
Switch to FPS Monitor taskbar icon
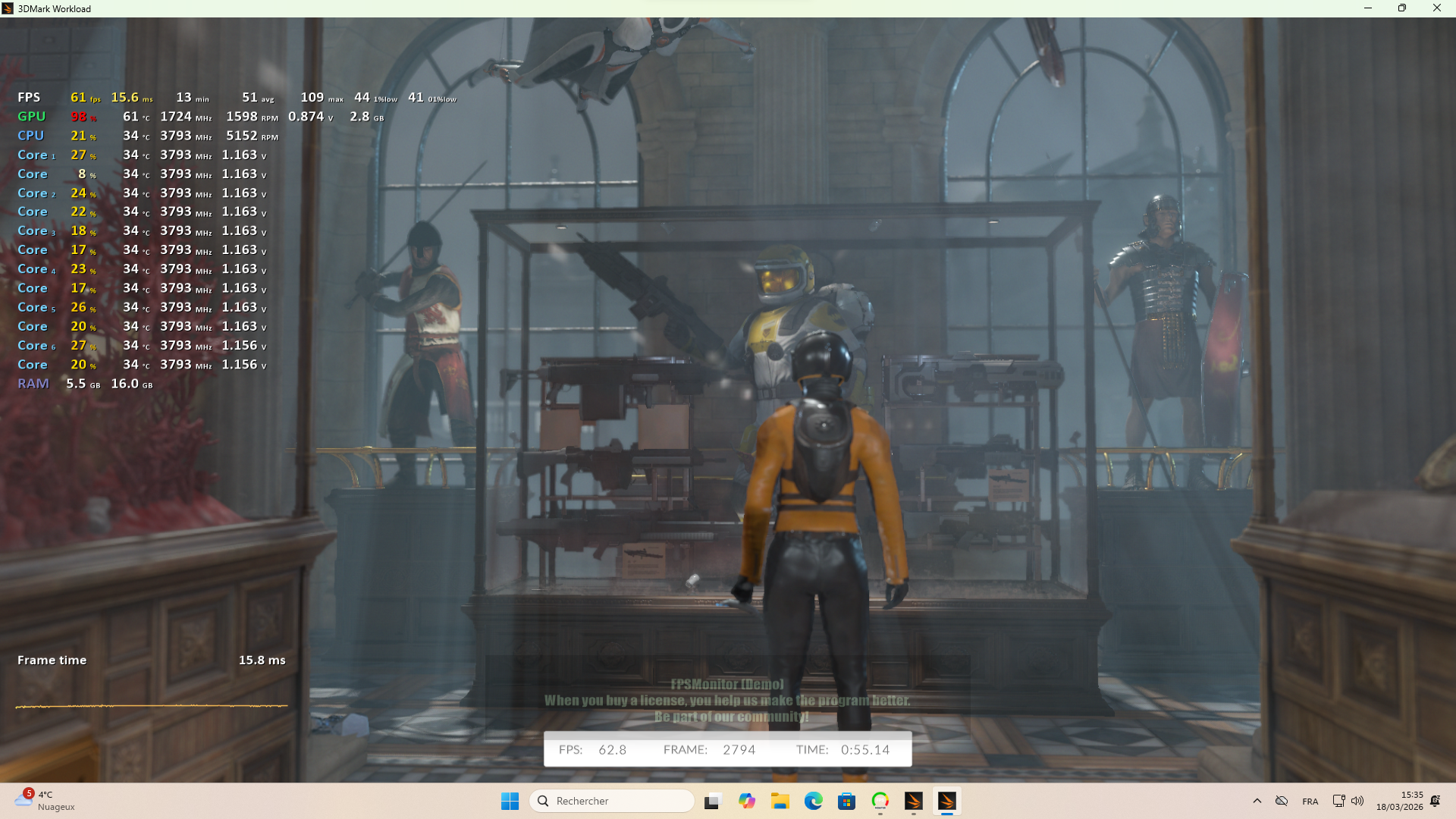click(x=880, y=801)
